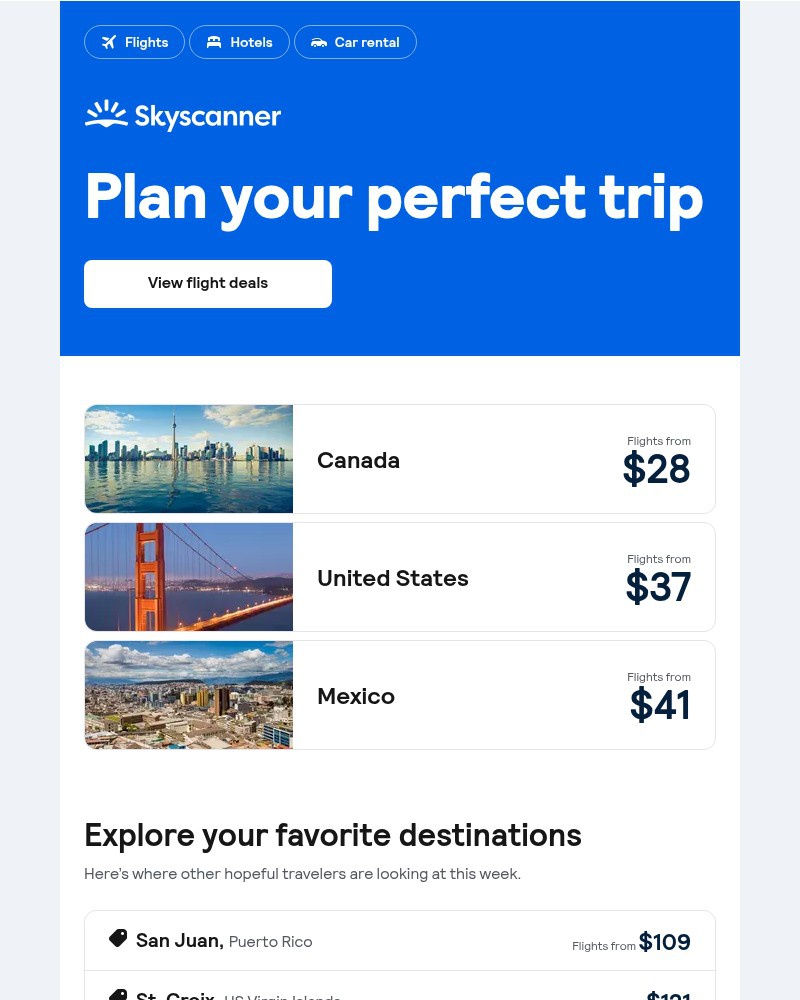Click the $37 United States flight price
Screen dimensions: 800x1000
point(658,586)
